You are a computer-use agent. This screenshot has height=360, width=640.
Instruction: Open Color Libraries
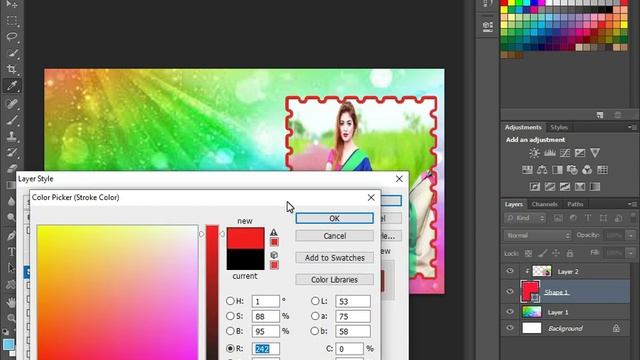[x=334, y=280]
